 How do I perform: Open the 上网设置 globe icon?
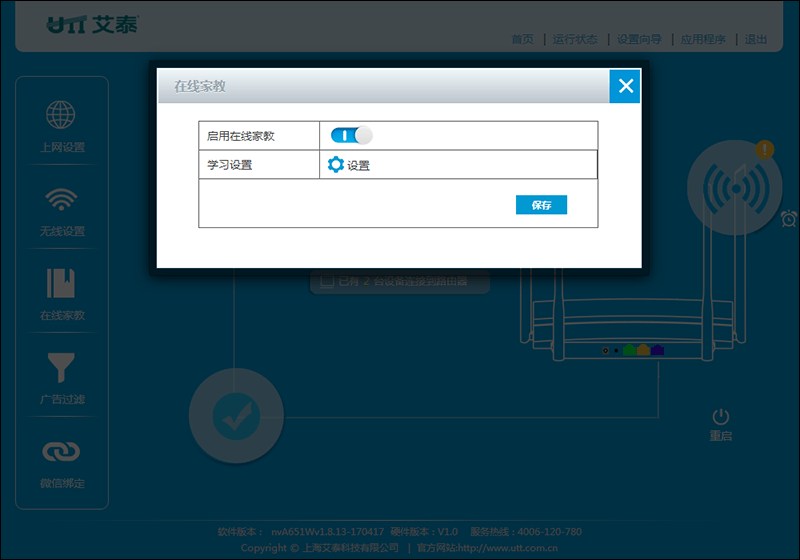click(x=61, y=115)
